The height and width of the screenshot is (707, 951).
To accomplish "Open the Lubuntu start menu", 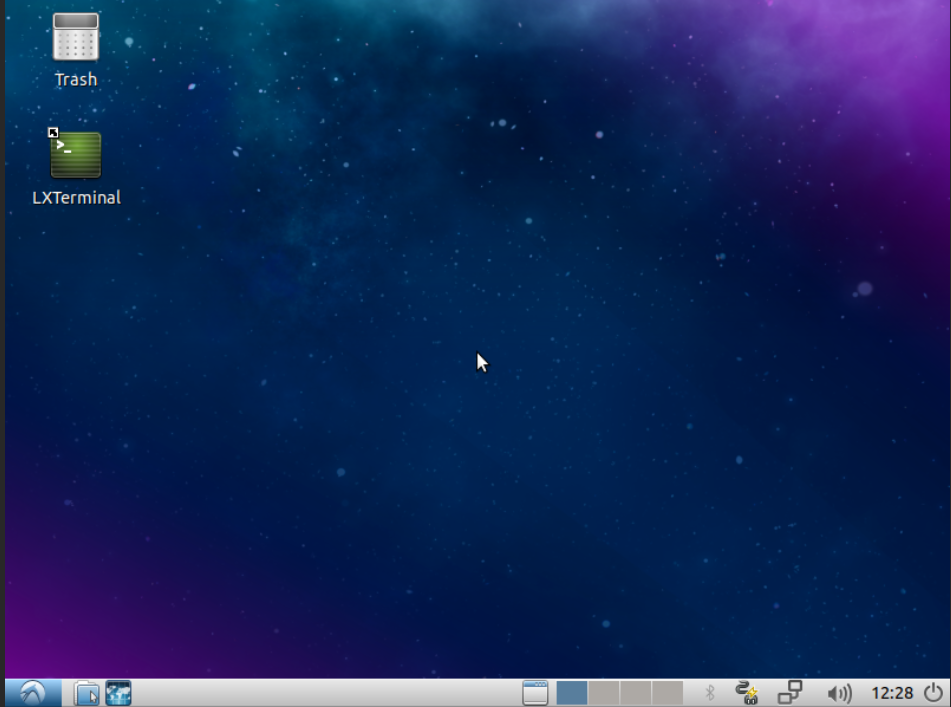I will (32, 692).
